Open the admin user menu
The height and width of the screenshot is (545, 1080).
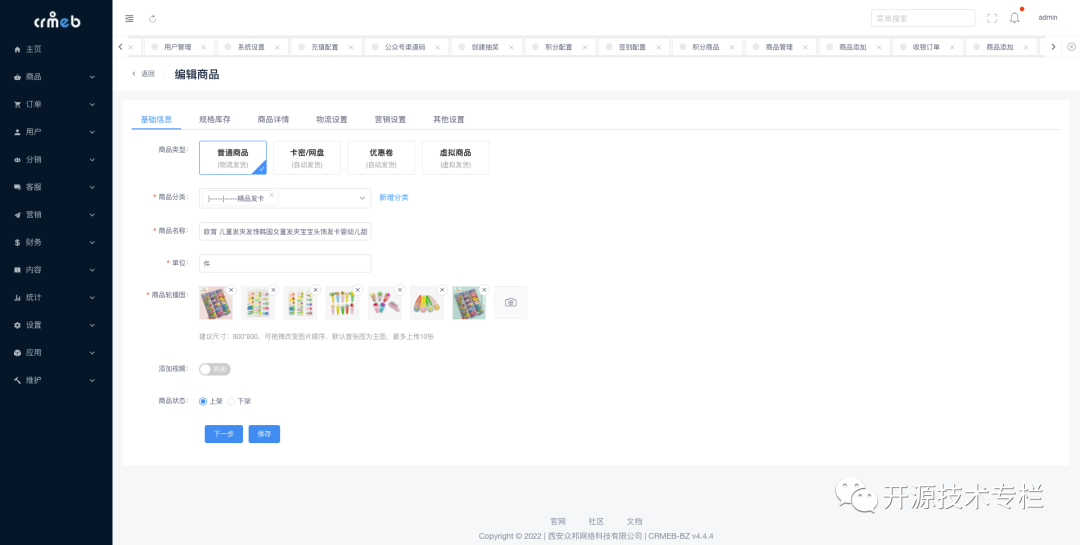(1048, 18)
